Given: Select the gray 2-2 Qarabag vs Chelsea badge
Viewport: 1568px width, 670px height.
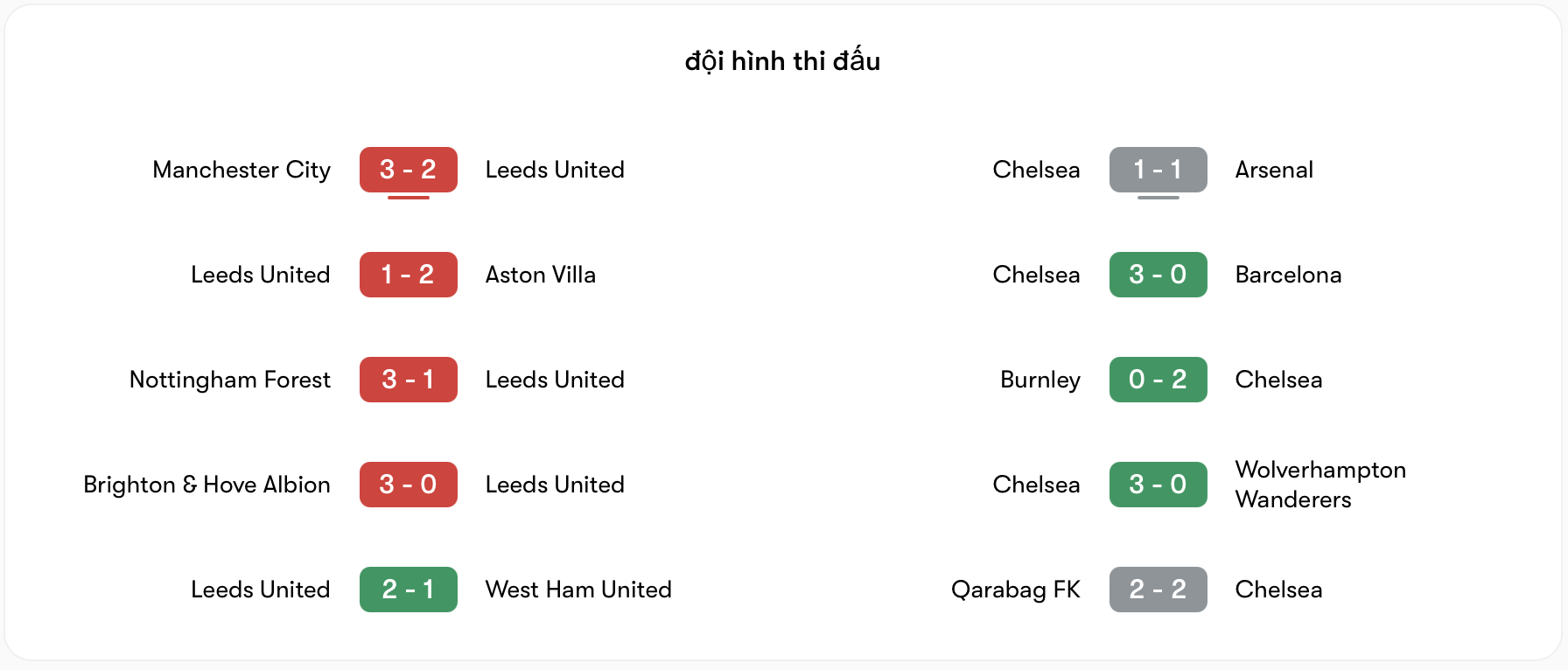Looking at the screenshot, I should pos(1158,590).
